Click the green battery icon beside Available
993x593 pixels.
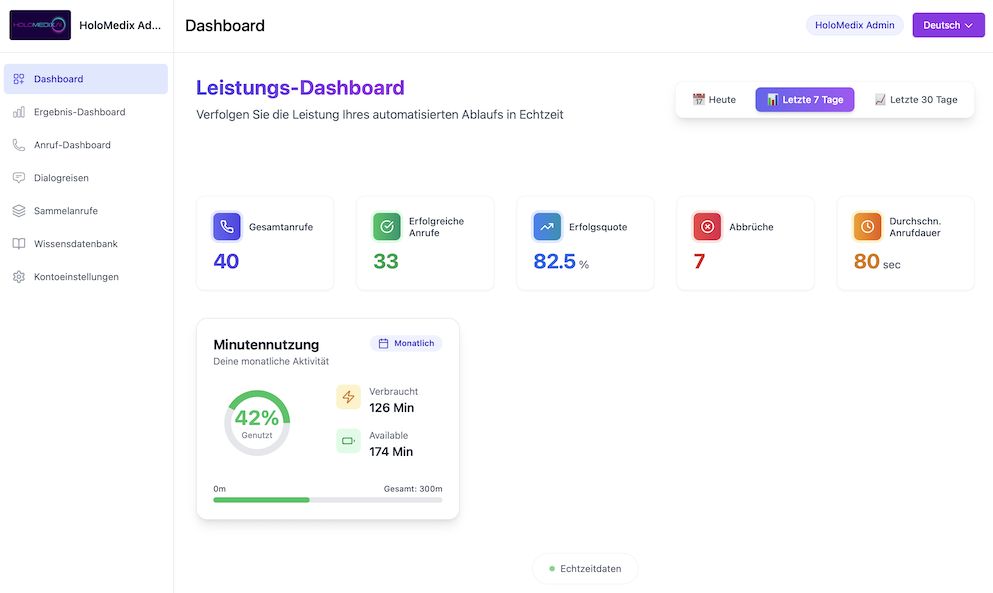click(348, 441)
